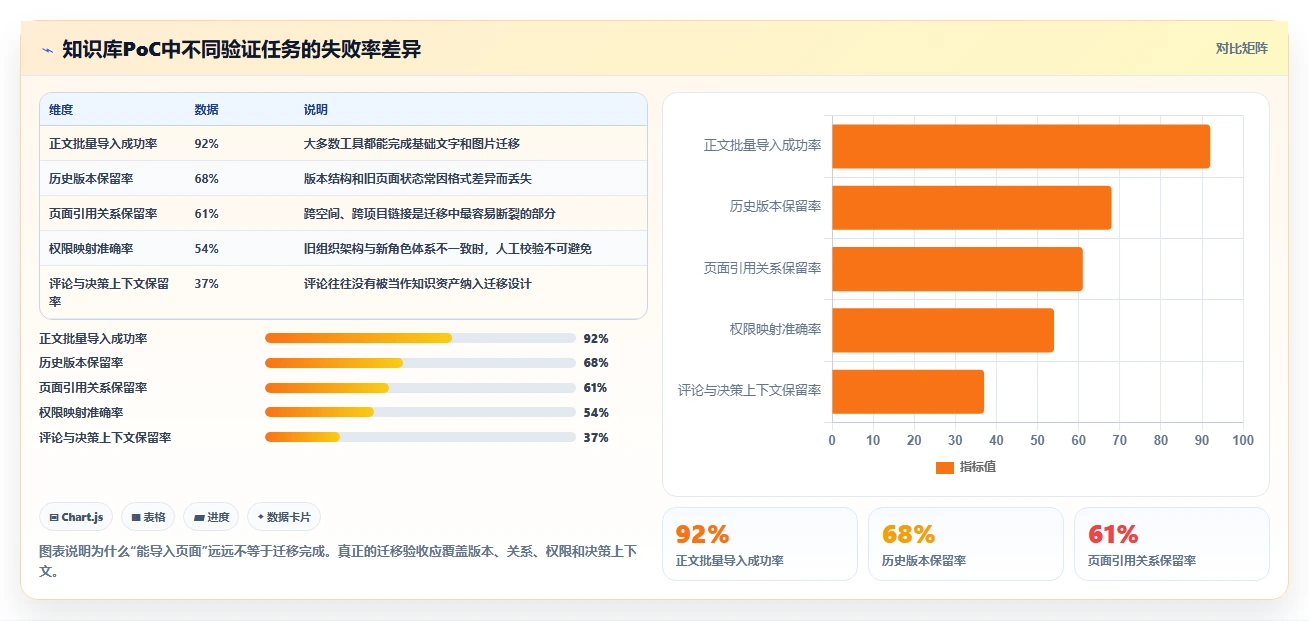Image resolution: width=1309 pixels, height=621 pixels.
Task: Select the 数据卡片 chip
Action: (x=284, y=517)
